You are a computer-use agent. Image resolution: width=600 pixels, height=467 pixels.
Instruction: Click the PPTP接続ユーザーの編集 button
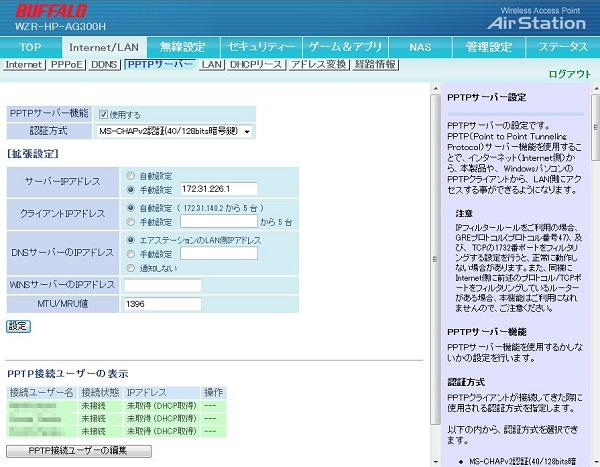click(79, 451)
